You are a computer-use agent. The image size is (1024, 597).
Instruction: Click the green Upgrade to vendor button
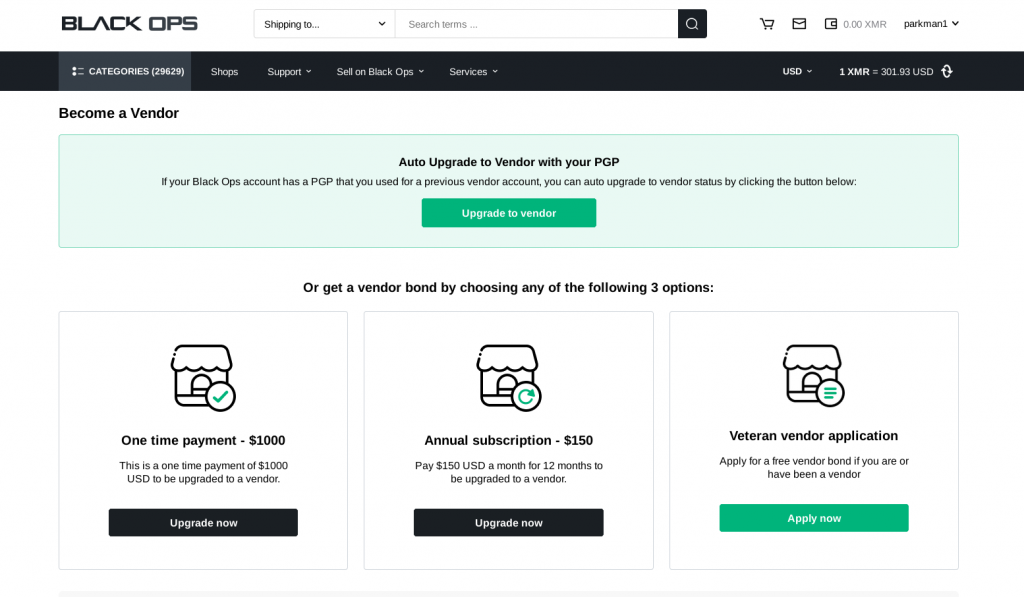point(509,213)
